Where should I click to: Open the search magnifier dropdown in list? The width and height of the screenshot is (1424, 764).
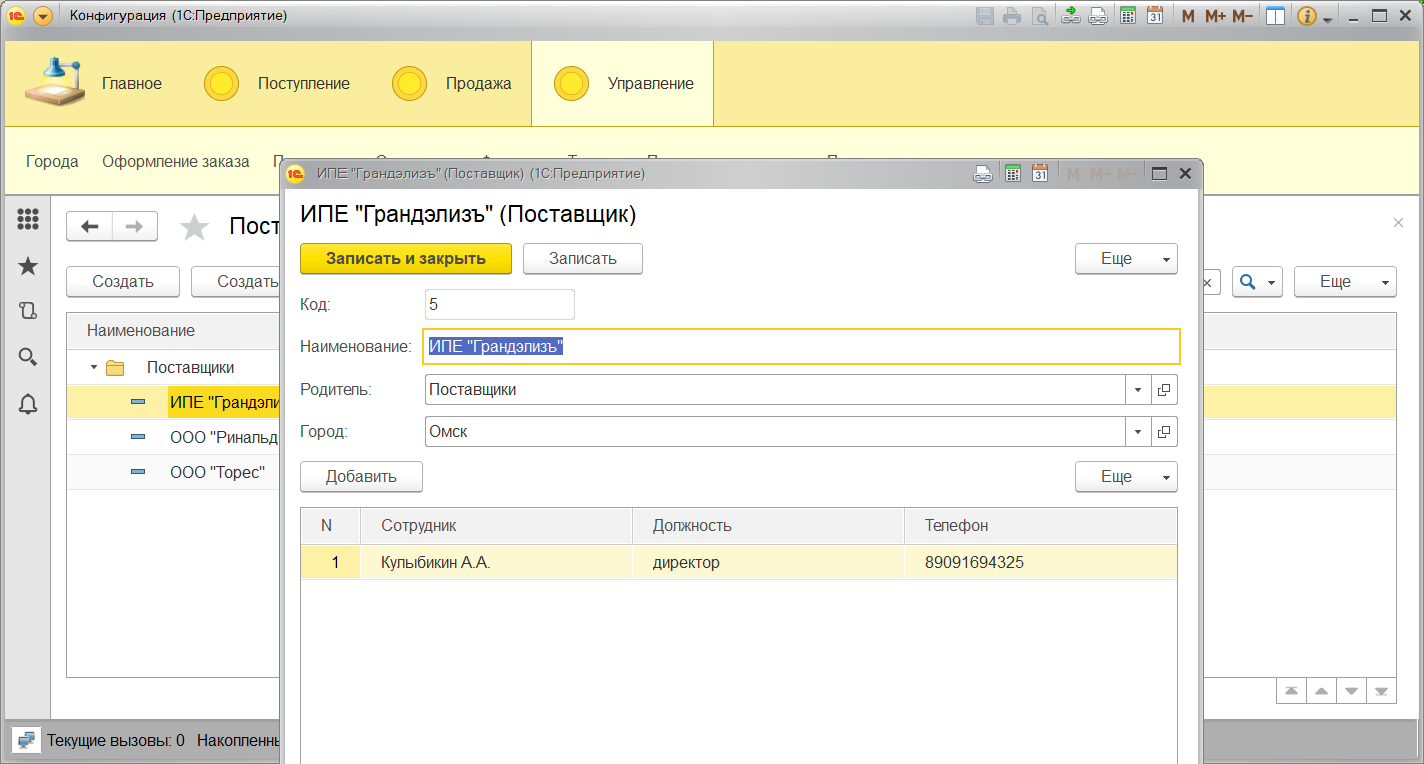[x=1257, y=281]
